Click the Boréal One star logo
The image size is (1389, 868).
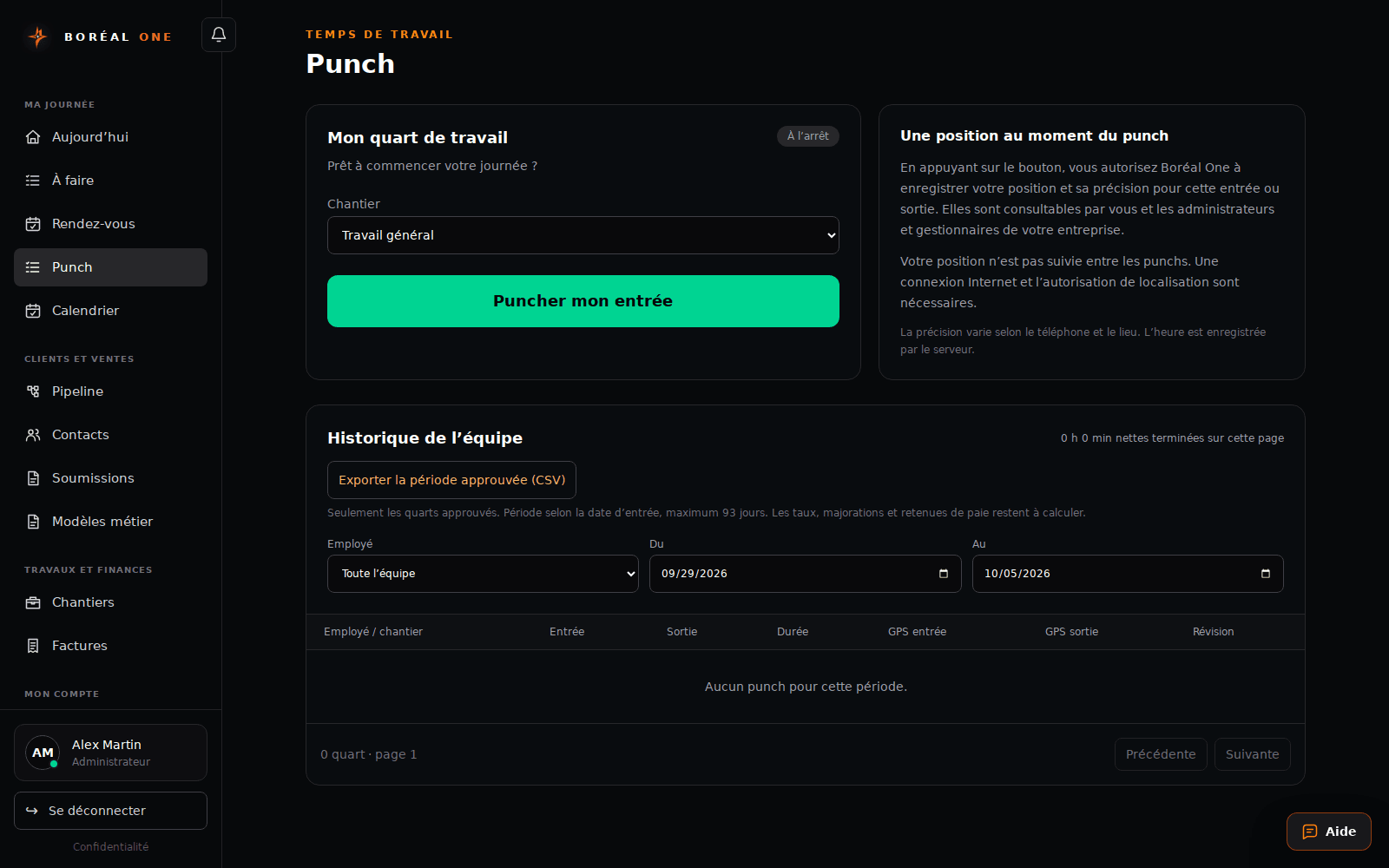pyautogui.click(x=37, y=36)
